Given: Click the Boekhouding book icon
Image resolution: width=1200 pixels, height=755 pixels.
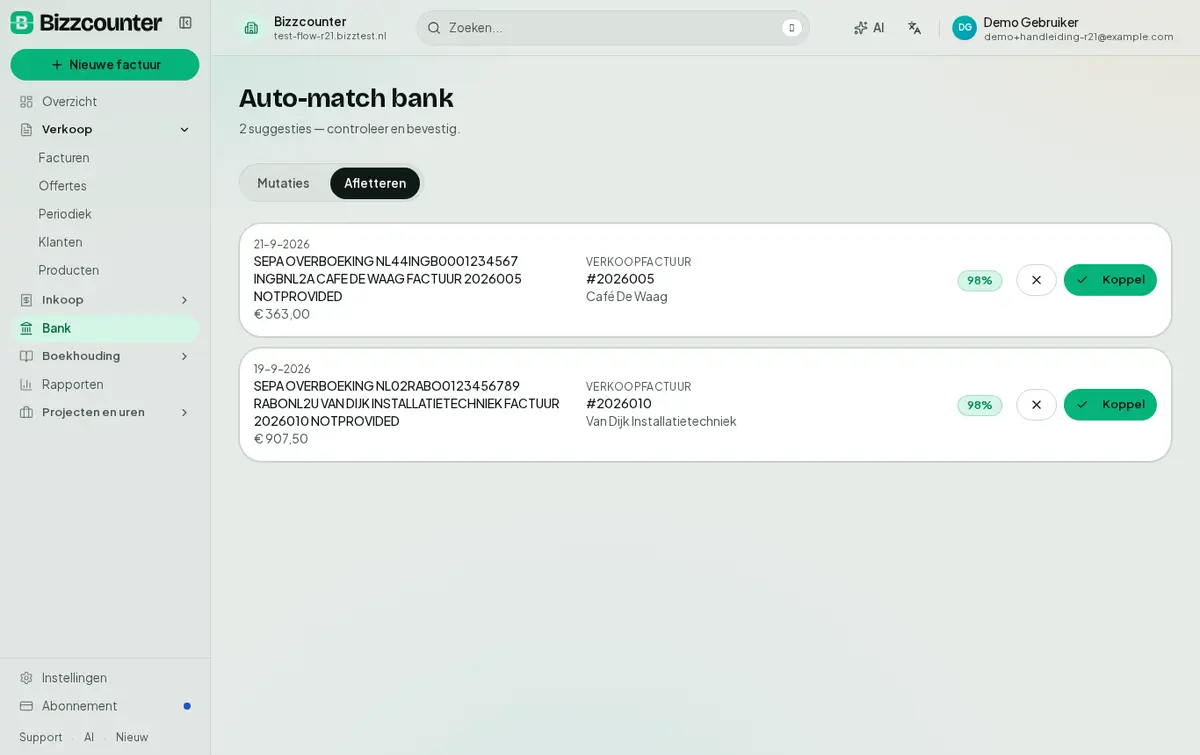Looking at the screenshot, I should point(27,356).
